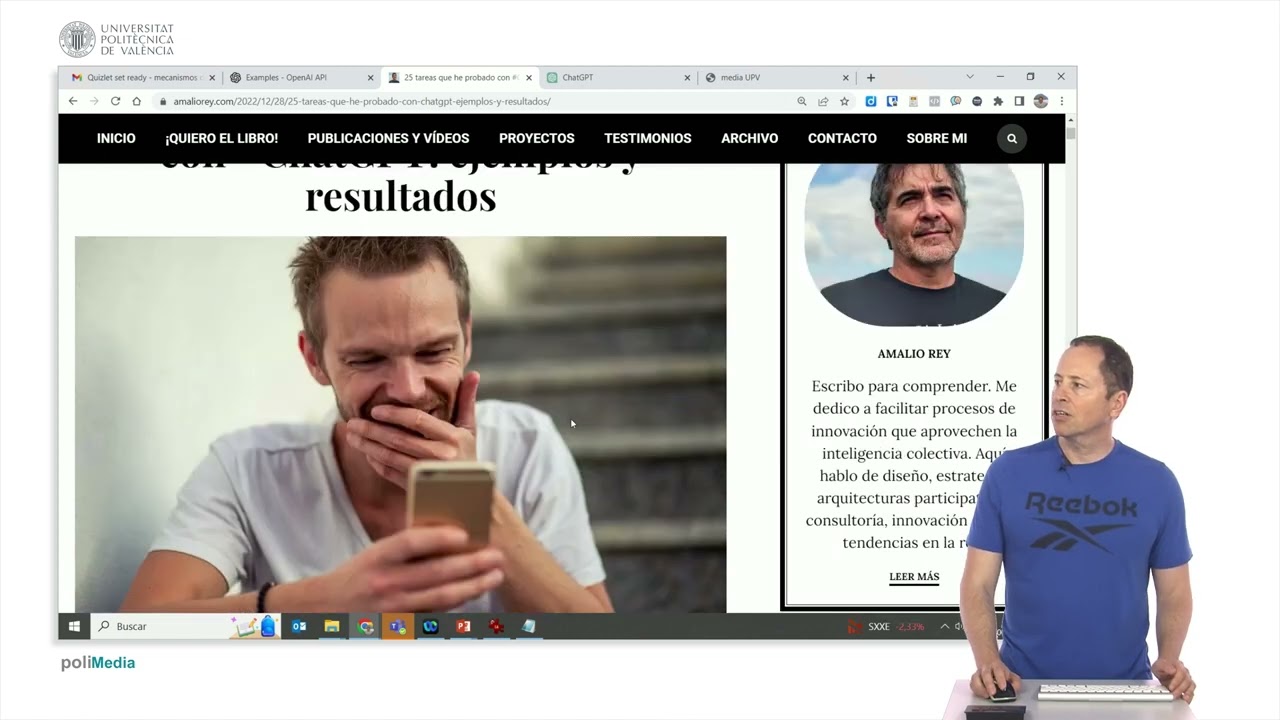Show hidden tray icons chevron
This screenshot has height=720, width=1280.
coord(946,627)
